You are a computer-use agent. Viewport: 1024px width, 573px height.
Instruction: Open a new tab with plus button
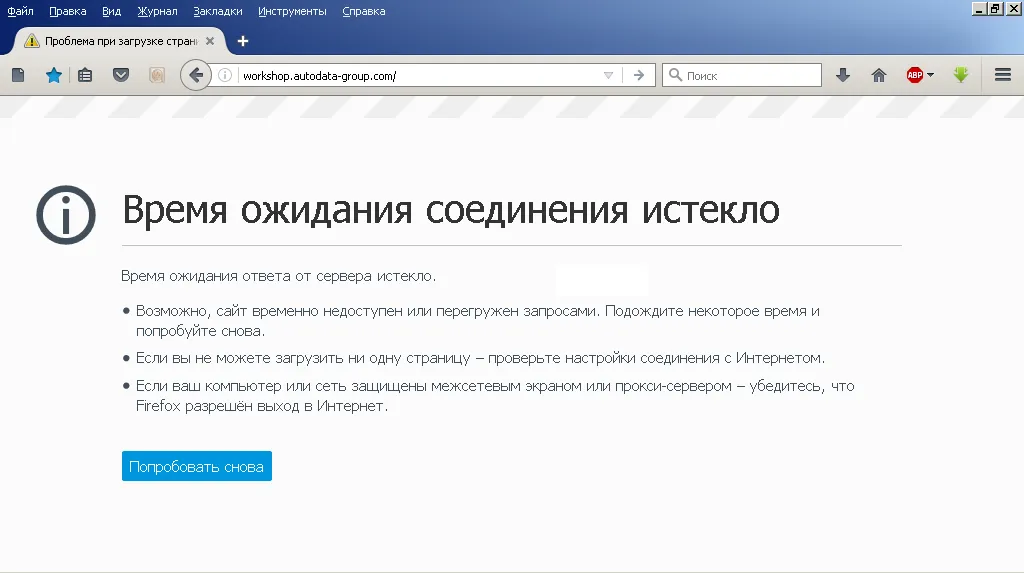[242, 41]
